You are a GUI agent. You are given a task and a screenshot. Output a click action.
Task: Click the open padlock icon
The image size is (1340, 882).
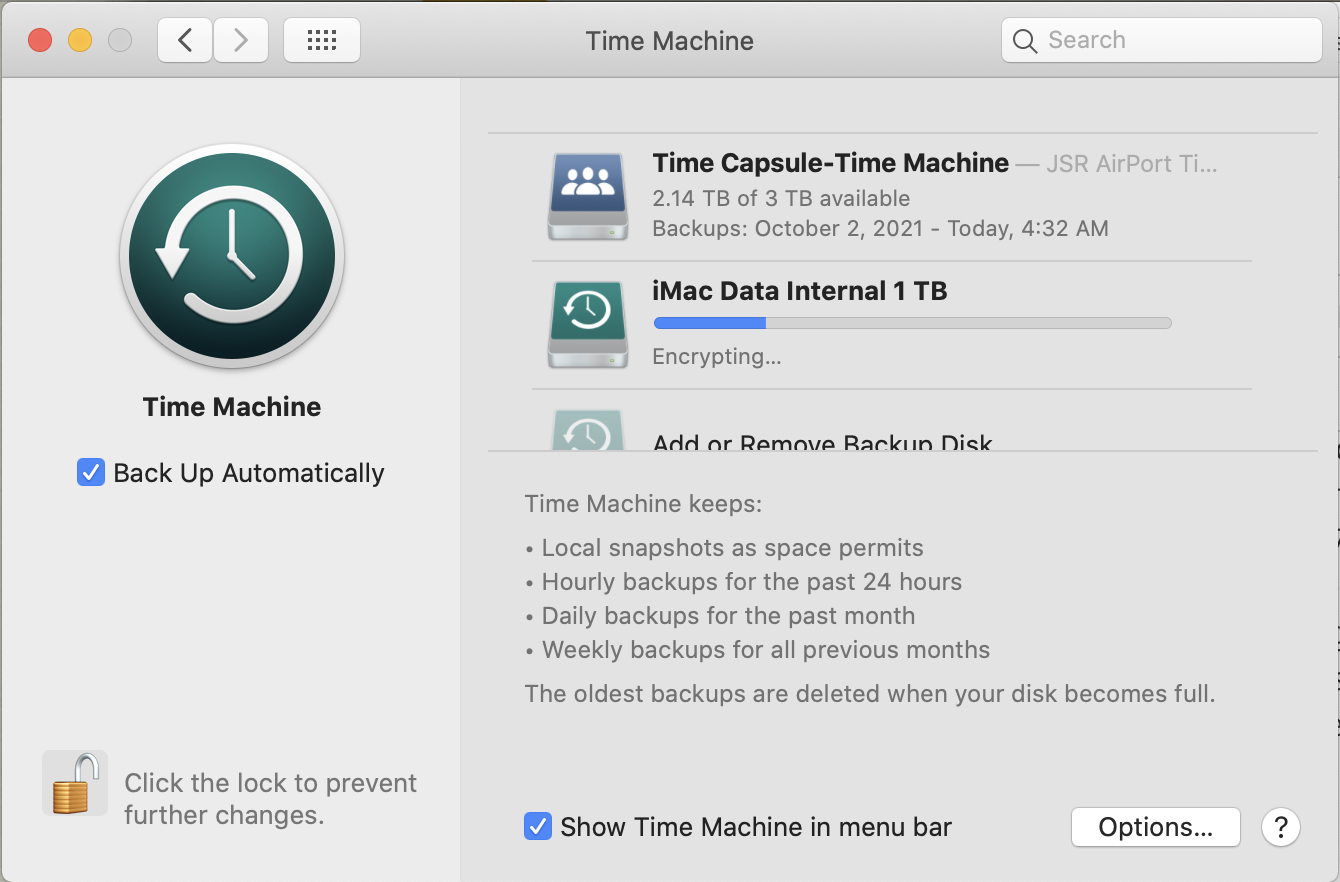(x=75, y=784)
